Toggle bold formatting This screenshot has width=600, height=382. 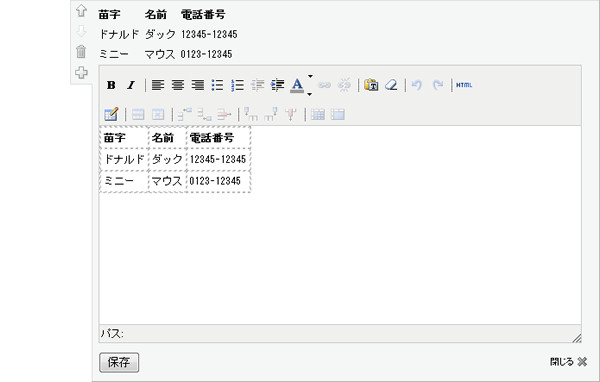111,85
